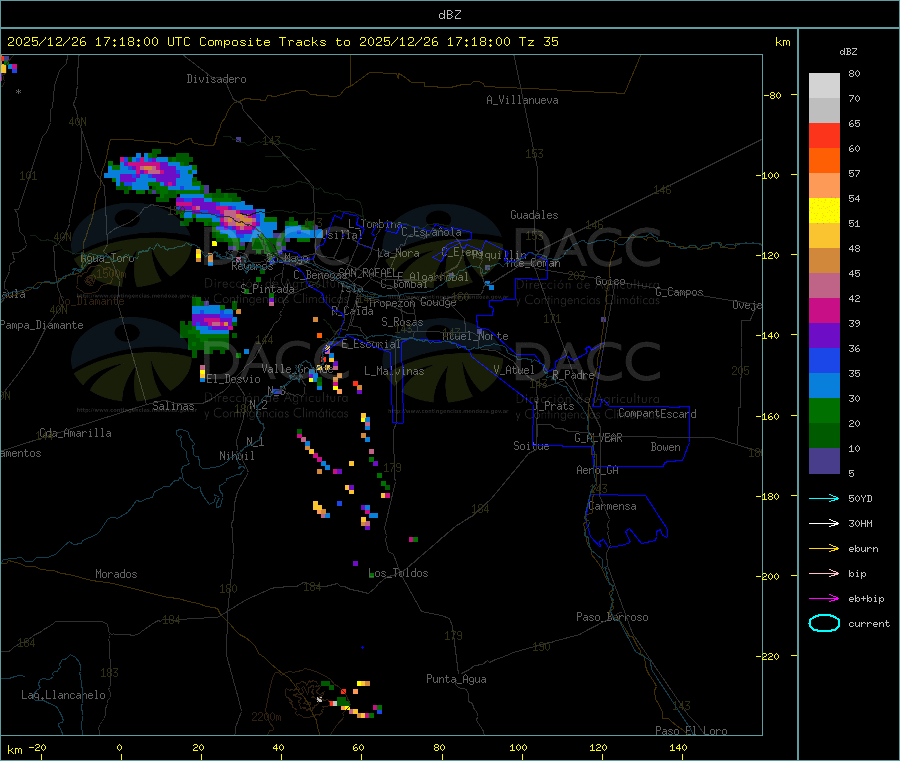Click the timestamp Composite Tracks header text
Screen dimensions: 900x761
click(x=282, y=42)
